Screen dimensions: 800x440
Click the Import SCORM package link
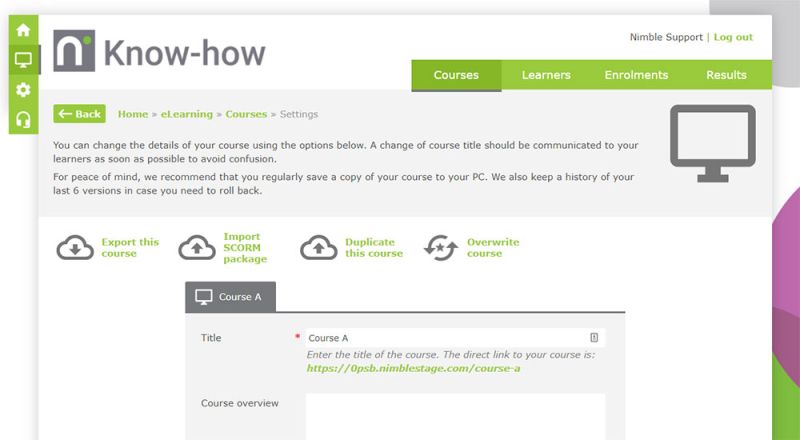point(245,248)
